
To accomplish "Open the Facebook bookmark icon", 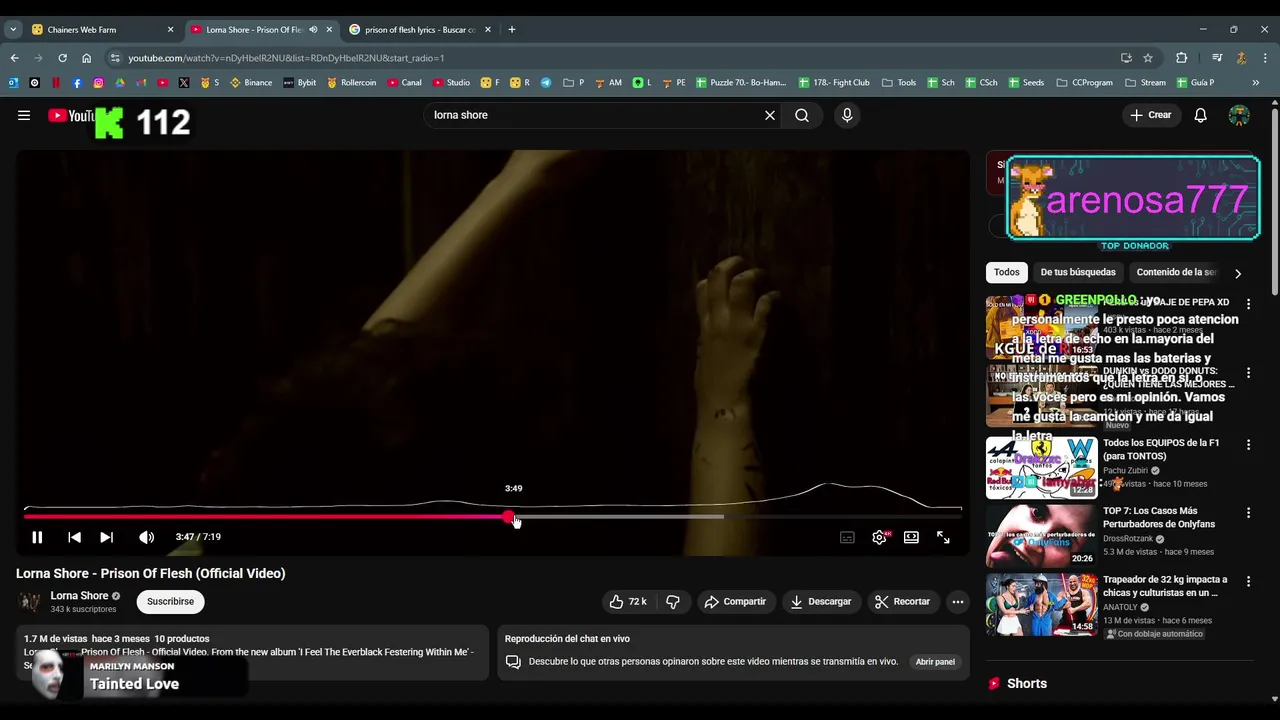I will click(77, 83).
